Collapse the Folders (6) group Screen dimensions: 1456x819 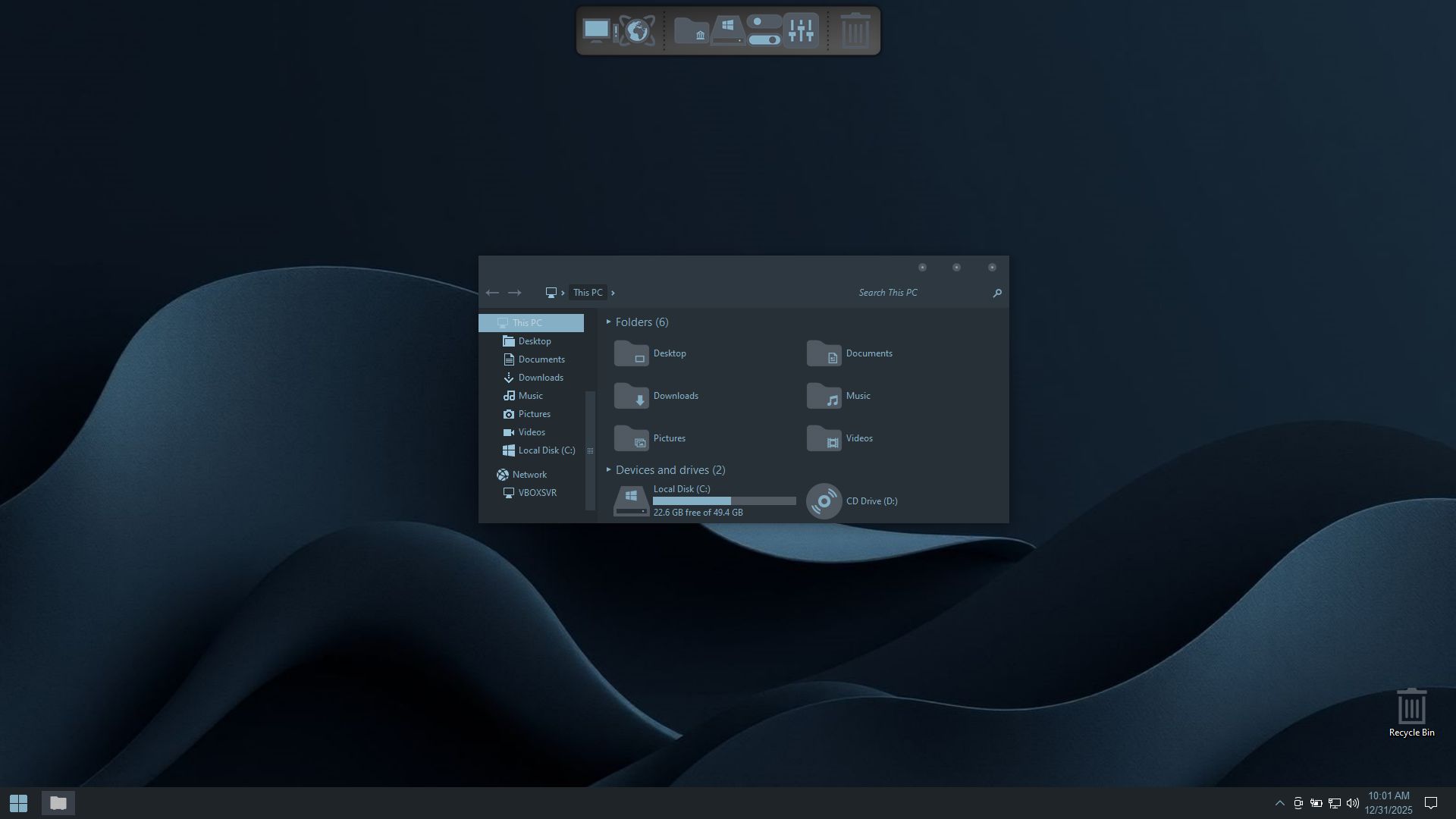click(x=608, y=322)
